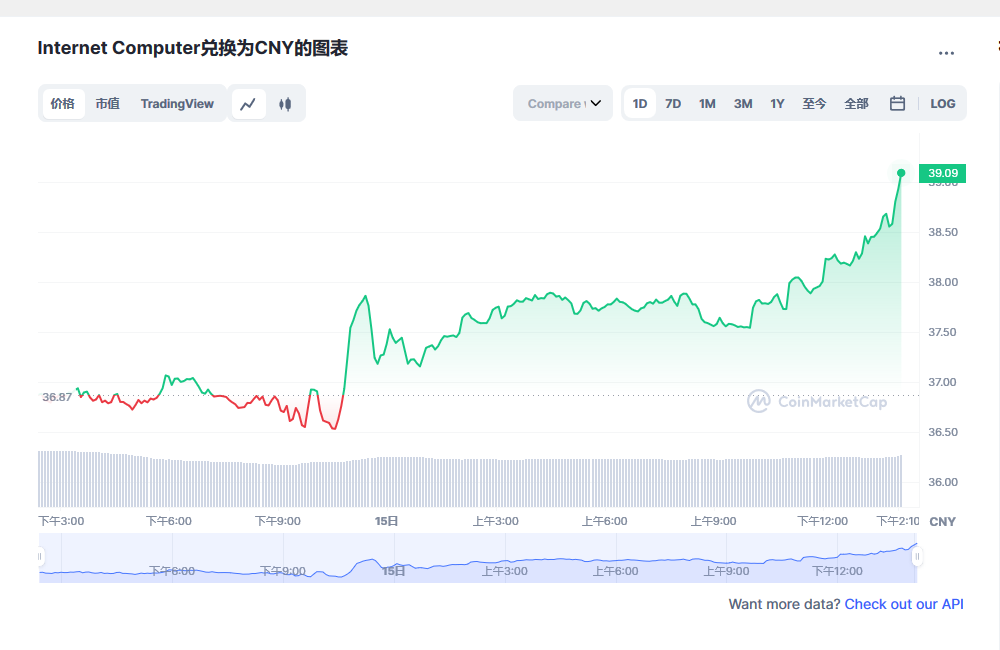Select the 1M time range

707,103
